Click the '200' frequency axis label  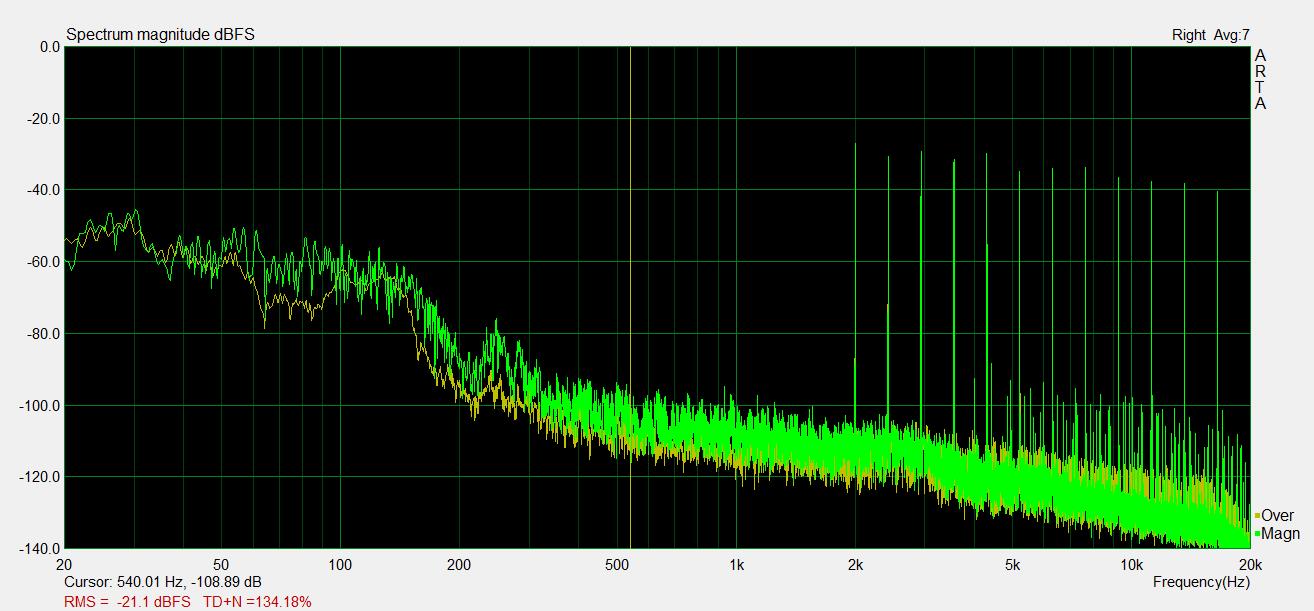tap(459, 564)
